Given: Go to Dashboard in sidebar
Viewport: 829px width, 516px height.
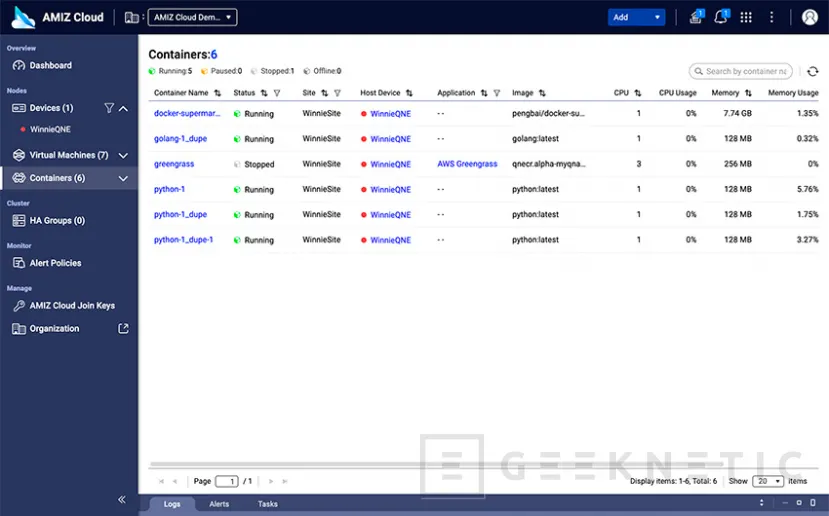Looking at the screenshot, I should (50, 65).
